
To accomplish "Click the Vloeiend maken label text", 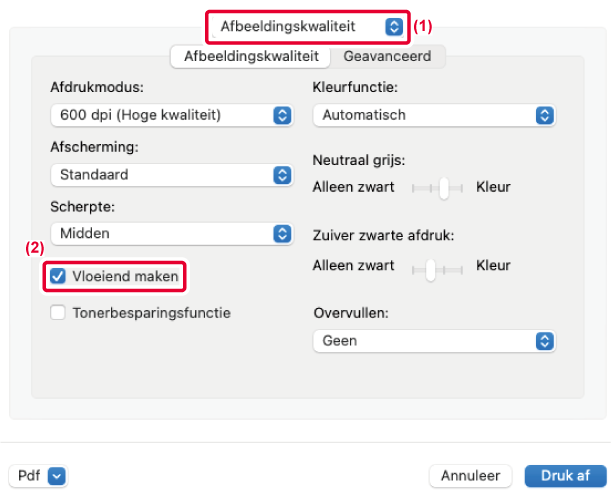I will click(125, 276).
